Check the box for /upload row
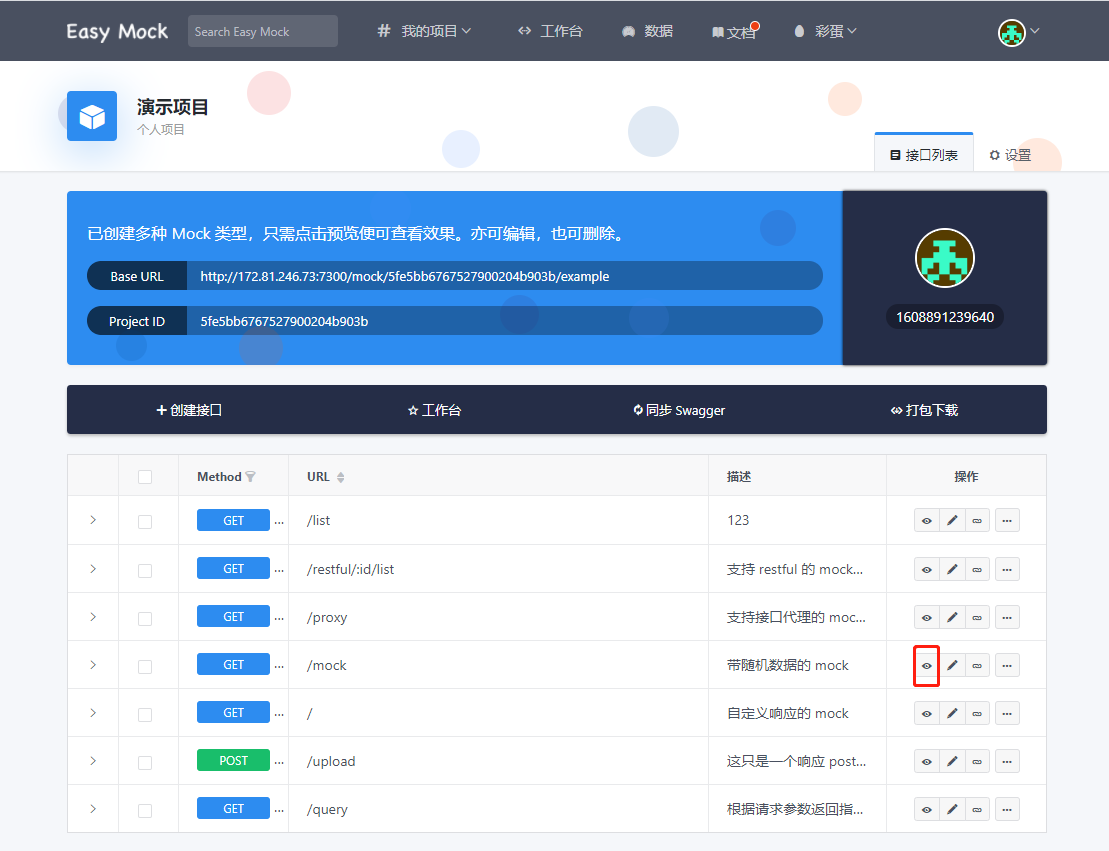 [145, 763]
